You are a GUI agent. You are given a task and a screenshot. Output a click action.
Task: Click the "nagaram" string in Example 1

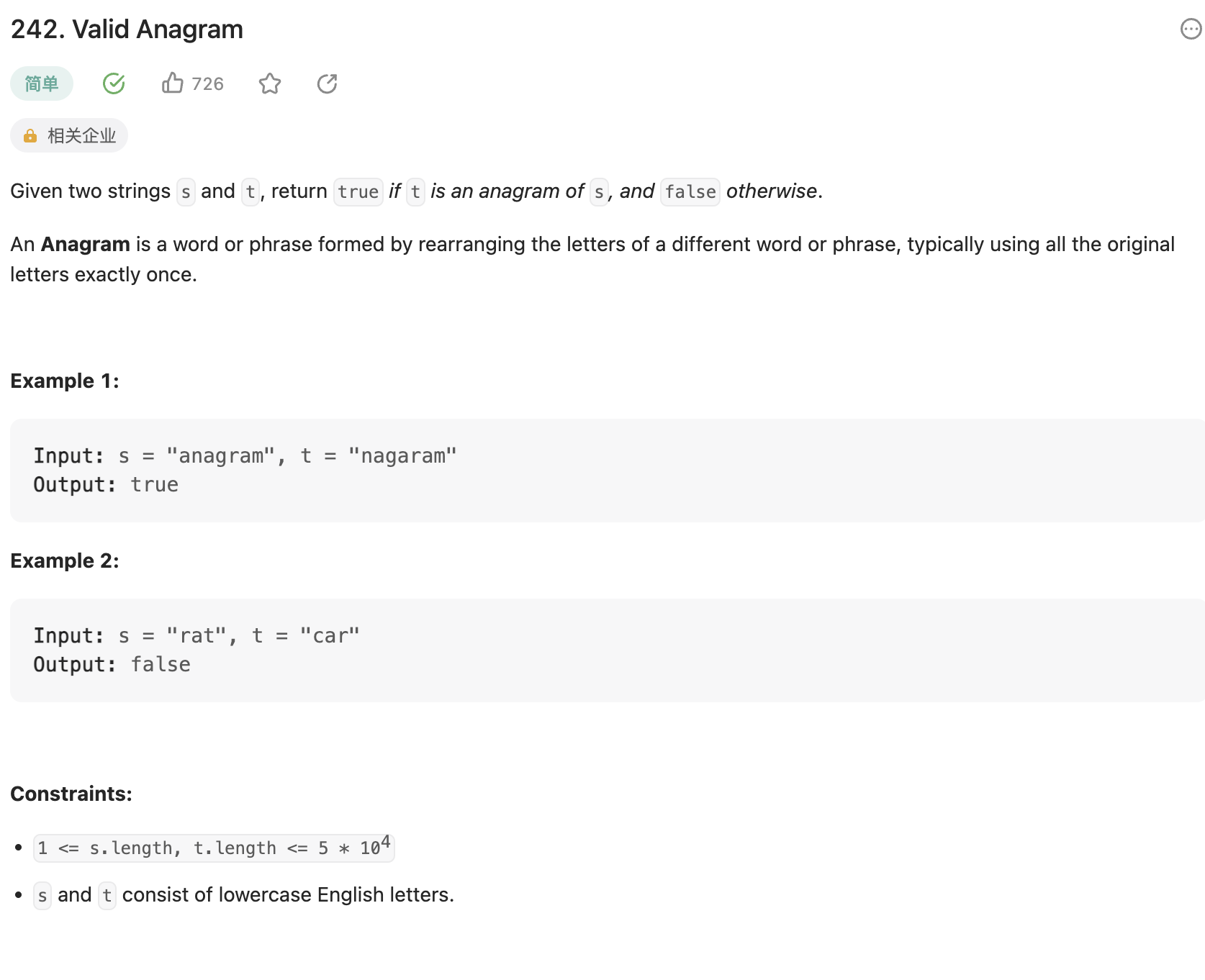pos(402,456)
